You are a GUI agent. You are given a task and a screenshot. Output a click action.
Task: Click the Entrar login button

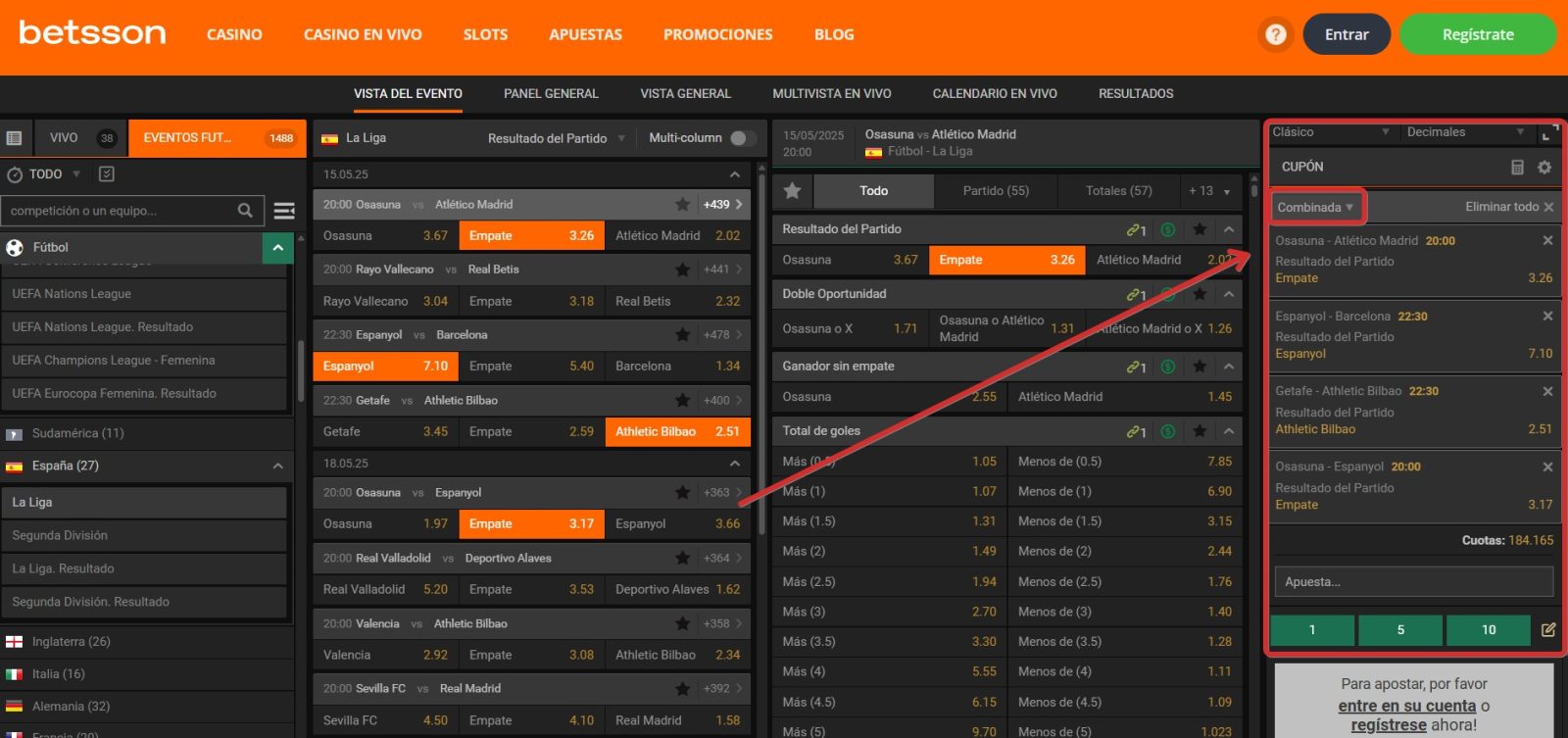(1347, 34)
